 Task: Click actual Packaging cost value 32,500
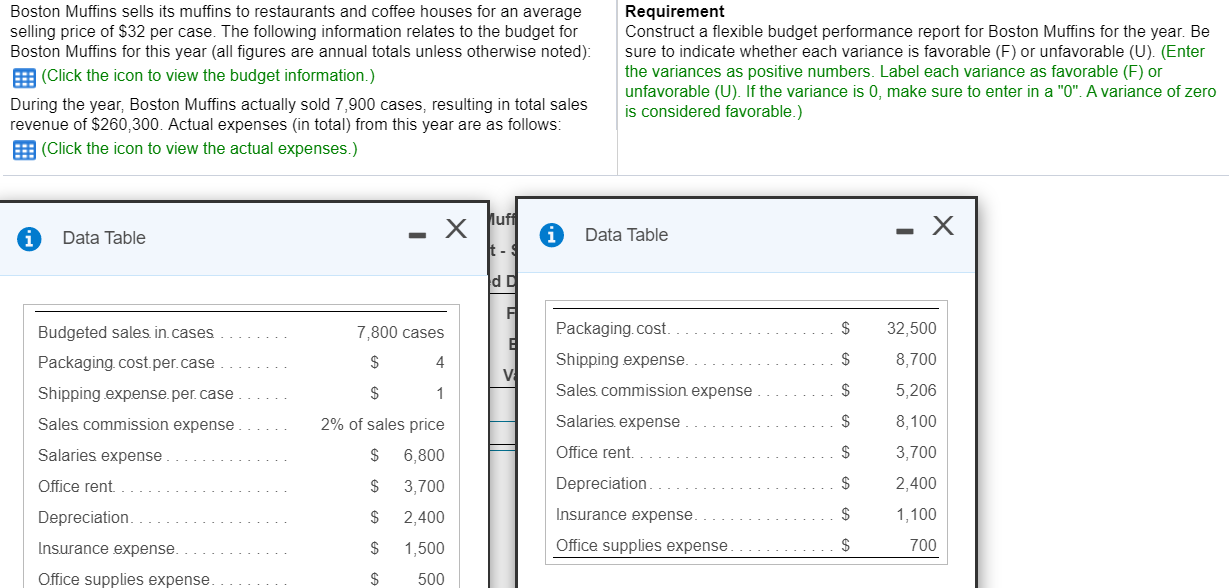coord(912,328)
